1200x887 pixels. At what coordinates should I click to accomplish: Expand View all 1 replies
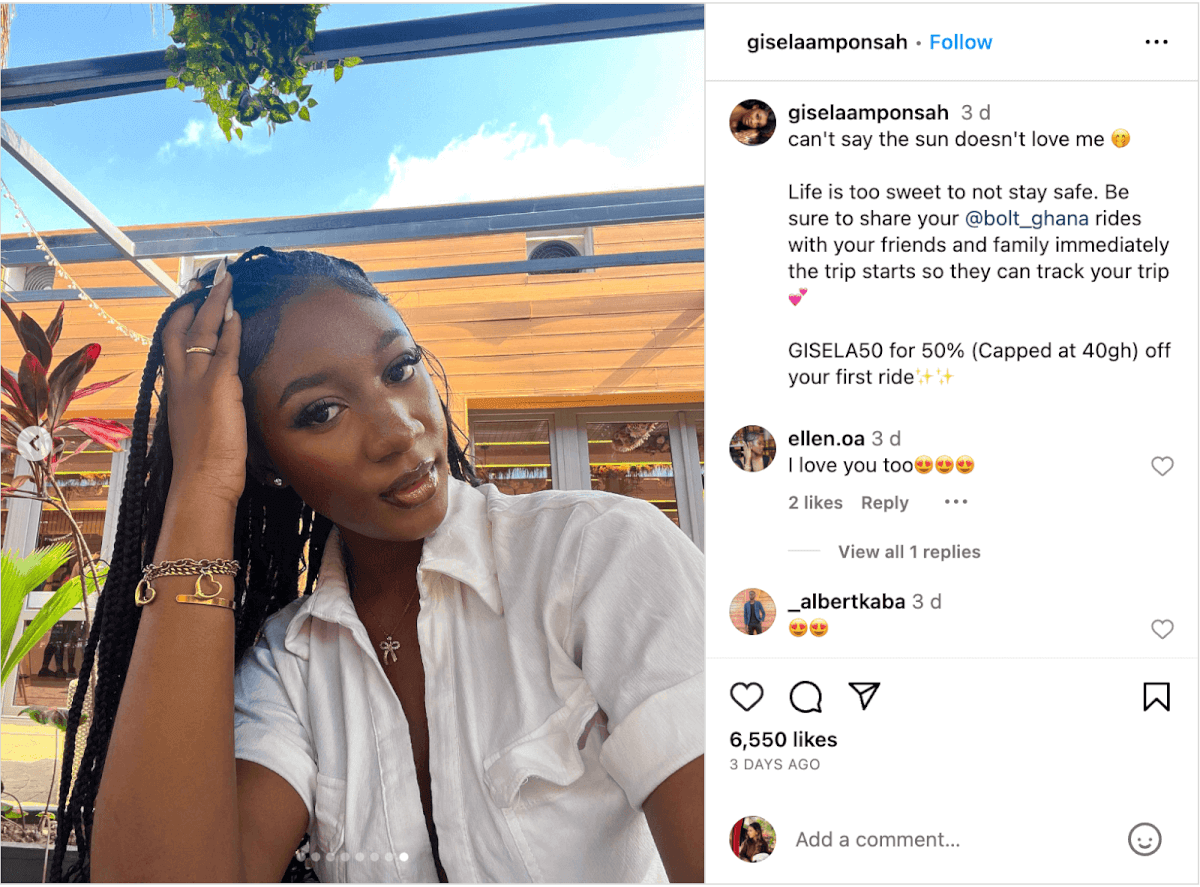pos(909,552)
